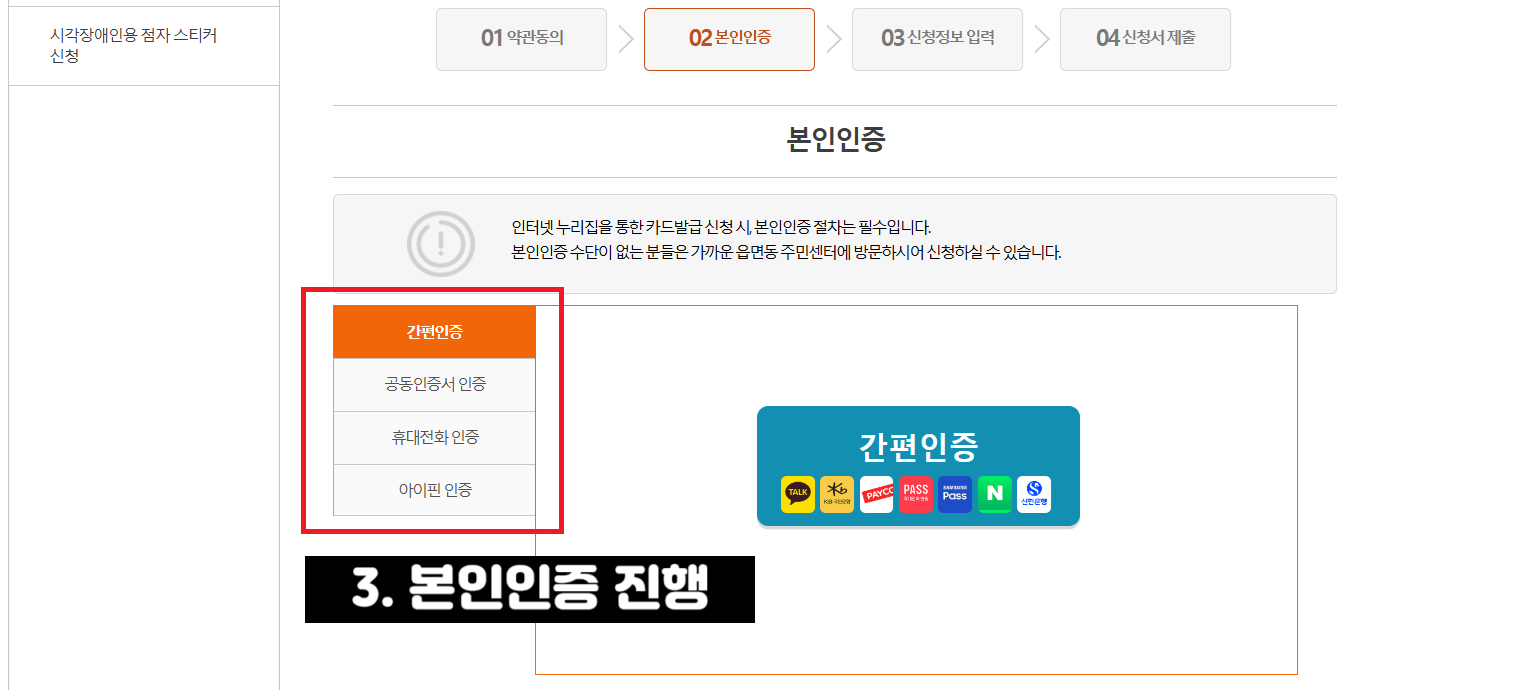Choose the PAYCO authentication icon

(876, 494)
